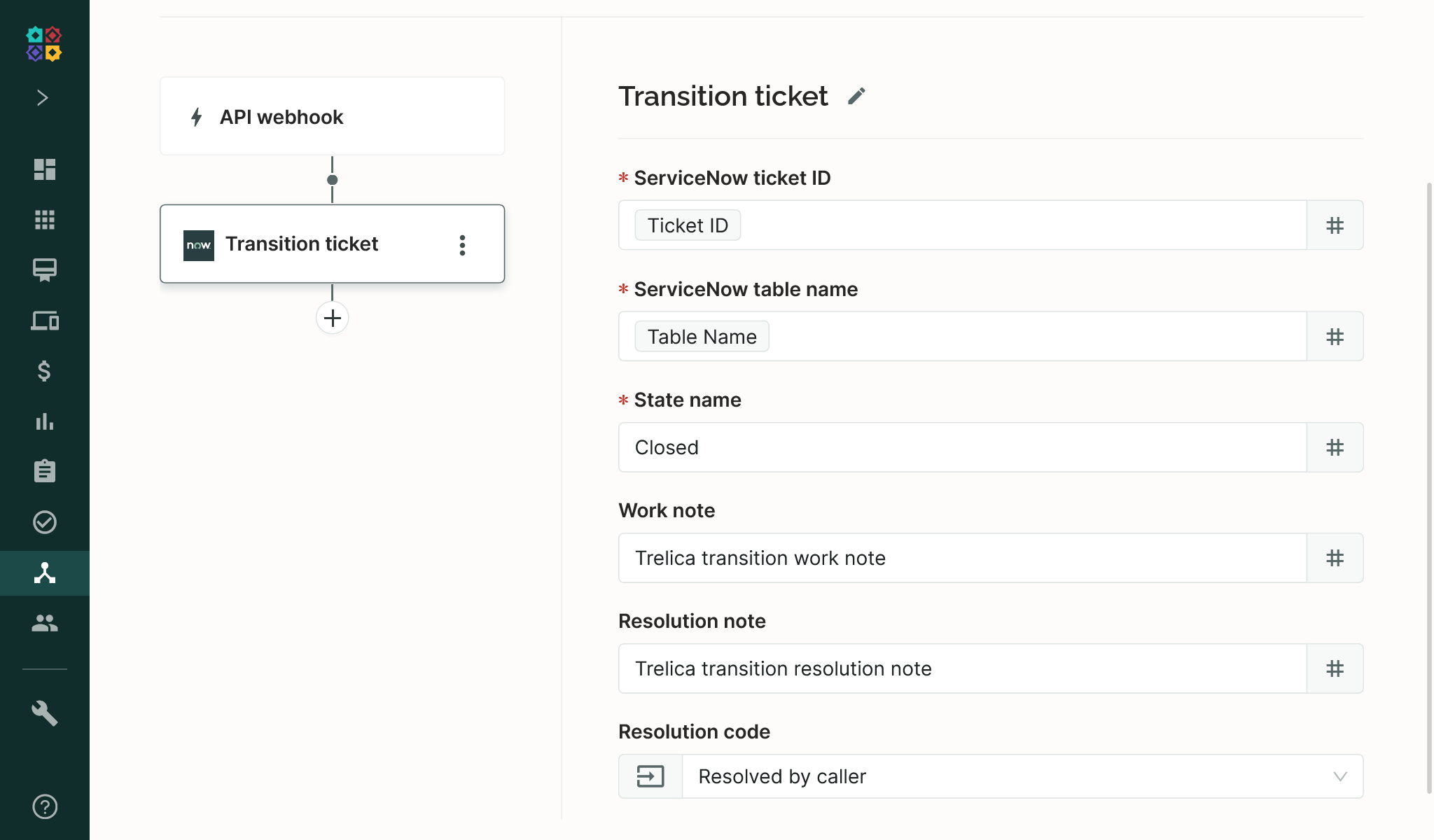This screenshot has height=840, width=1434.
Task: Insert variable into Resolution note field
Action: [x=1335, y=668]
